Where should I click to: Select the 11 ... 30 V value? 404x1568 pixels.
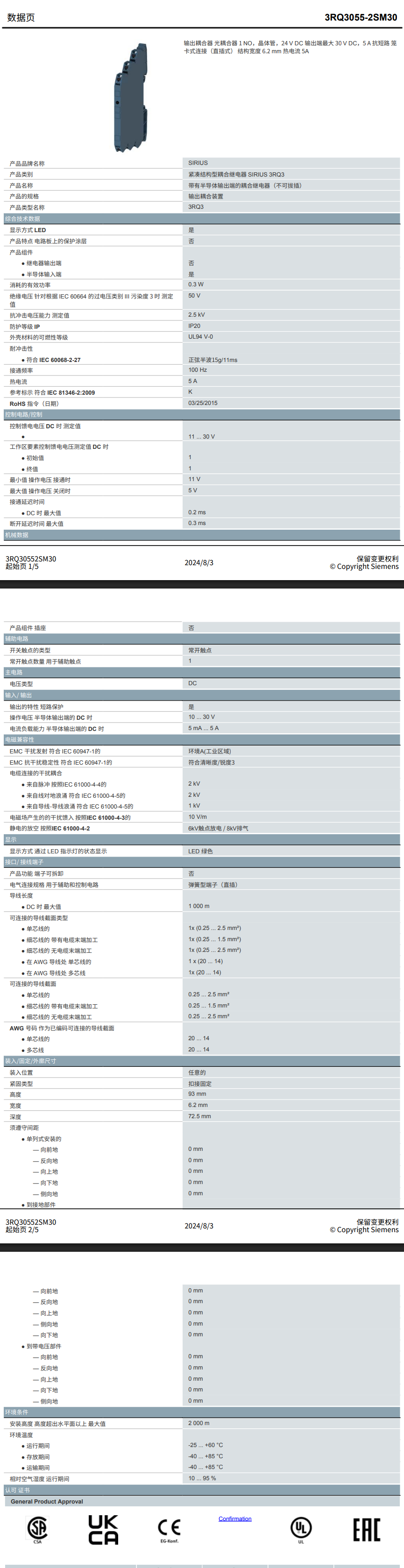(x=201, y=436)
